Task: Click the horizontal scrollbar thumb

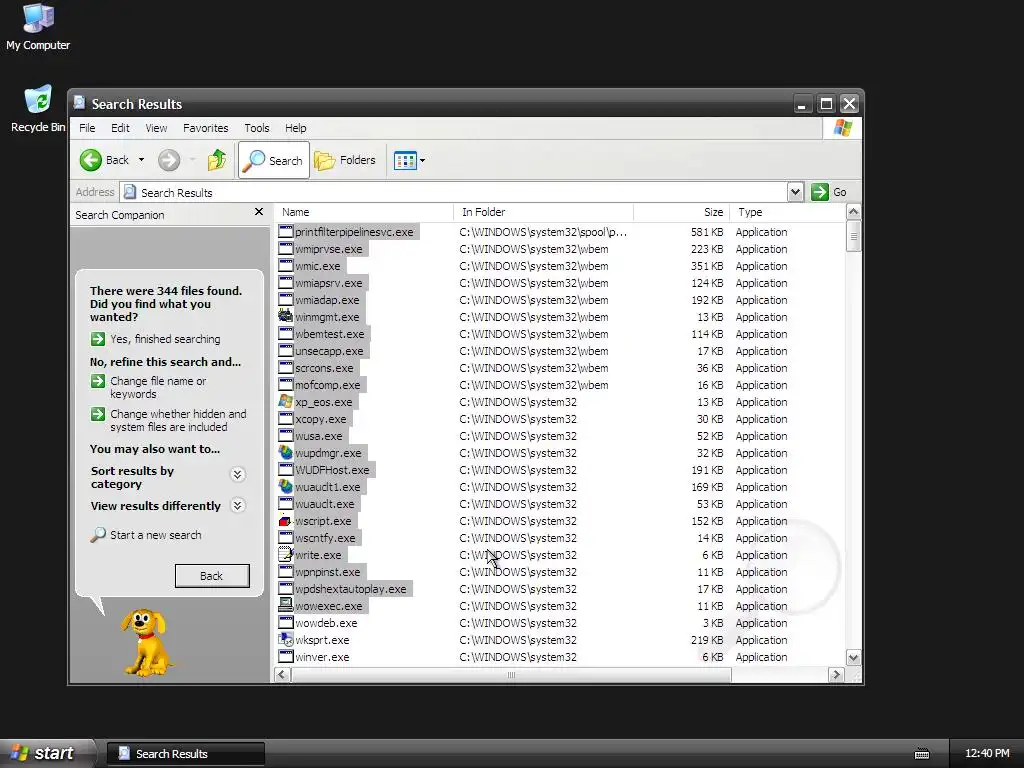Action: pos(511,675)
